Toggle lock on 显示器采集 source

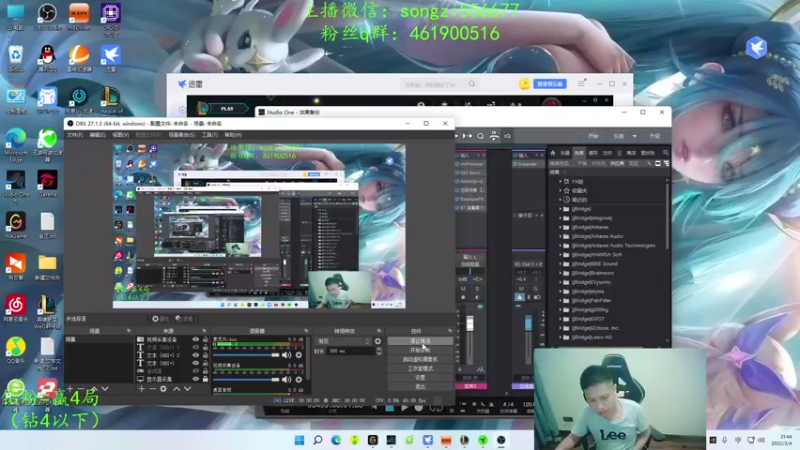tap(205, 379)
